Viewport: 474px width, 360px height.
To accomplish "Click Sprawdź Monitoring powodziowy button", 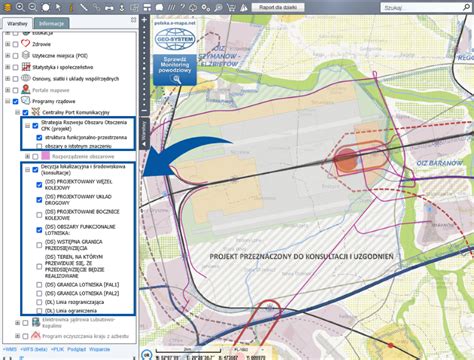I will pos(175,70).
